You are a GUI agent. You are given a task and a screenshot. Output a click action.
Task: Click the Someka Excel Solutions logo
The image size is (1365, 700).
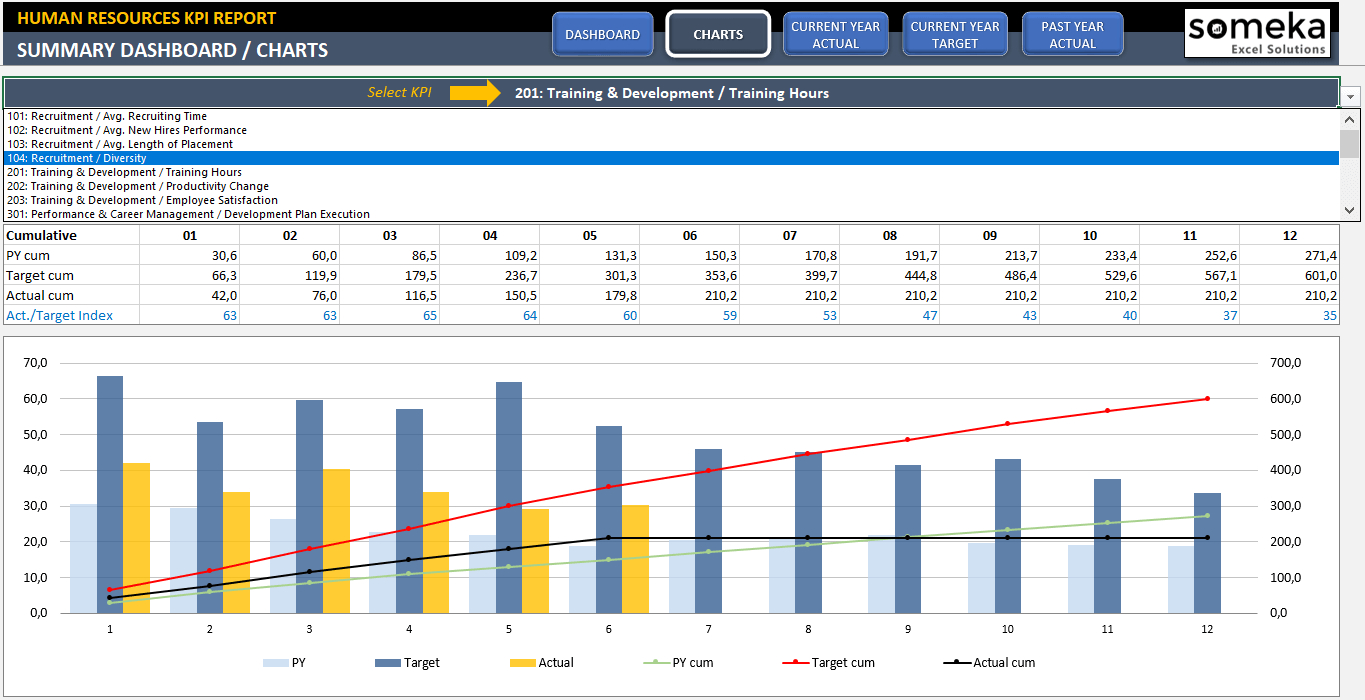1258,34
